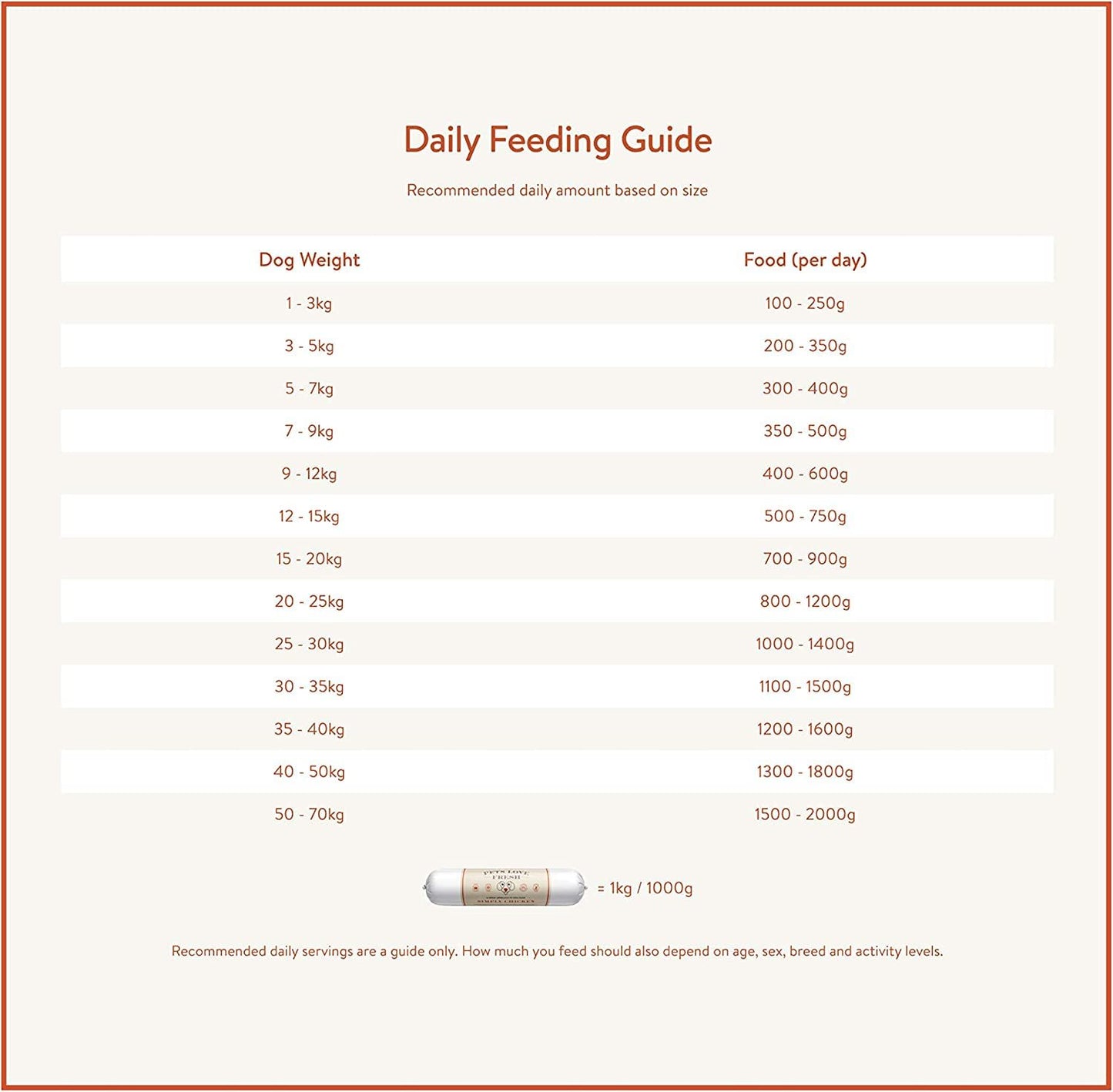Click the 700 - 900g food amount

pos(805,559)
